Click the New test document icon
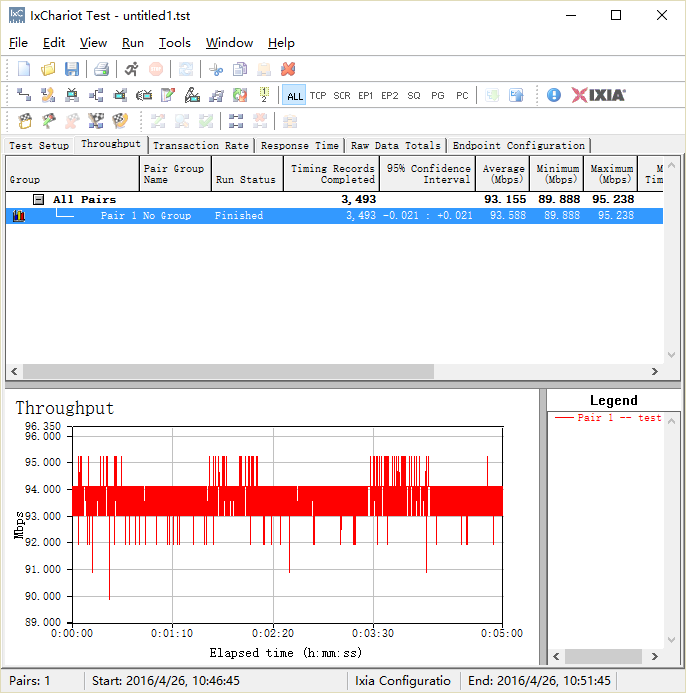Screen dimensions: 686x693 point(24,69)
